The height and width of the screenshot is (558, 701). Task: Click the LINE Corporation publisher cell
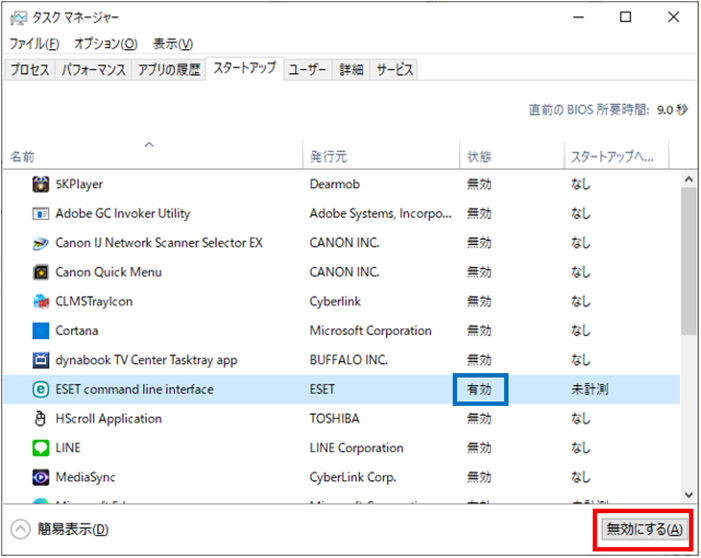356,448
